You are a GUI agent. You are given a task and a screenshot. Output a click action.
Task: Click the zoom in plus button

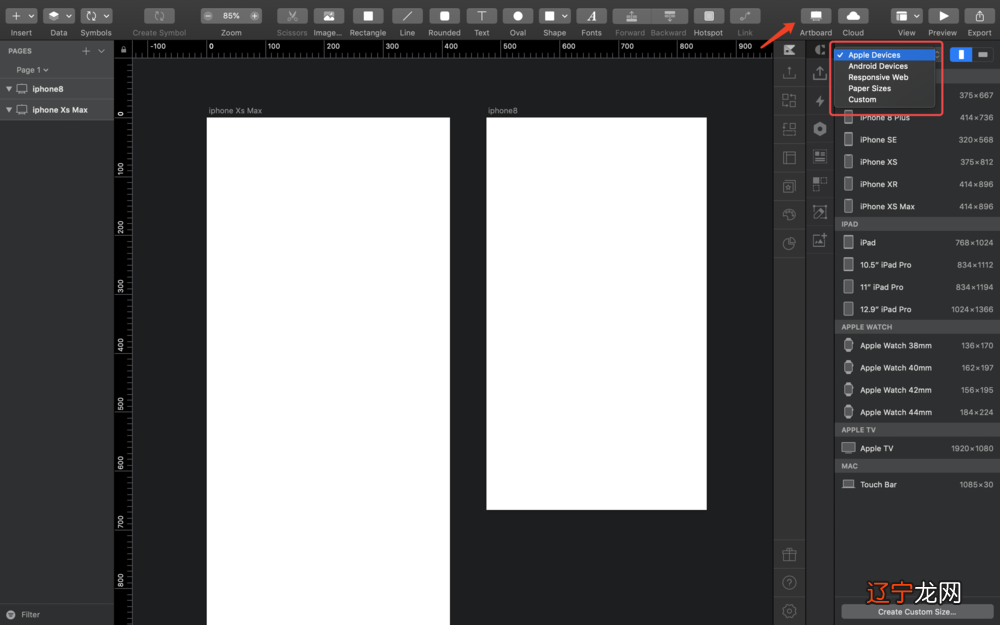pyautogui.click(x=255, y=16)
